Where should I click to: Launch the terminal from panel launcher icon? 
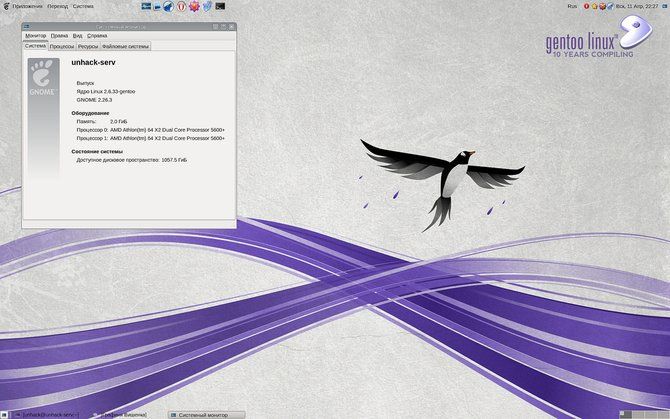pos(219,6)
